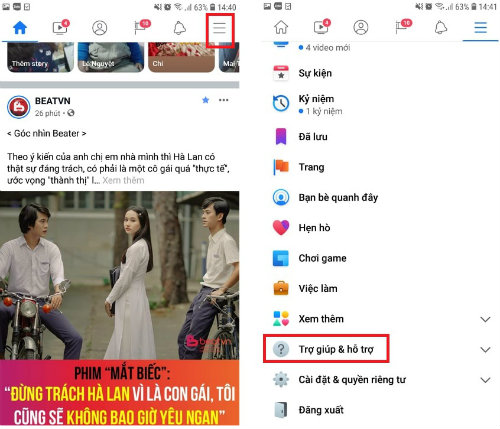Tap Xem thêm shapes icon

click(x=281, y=319)
